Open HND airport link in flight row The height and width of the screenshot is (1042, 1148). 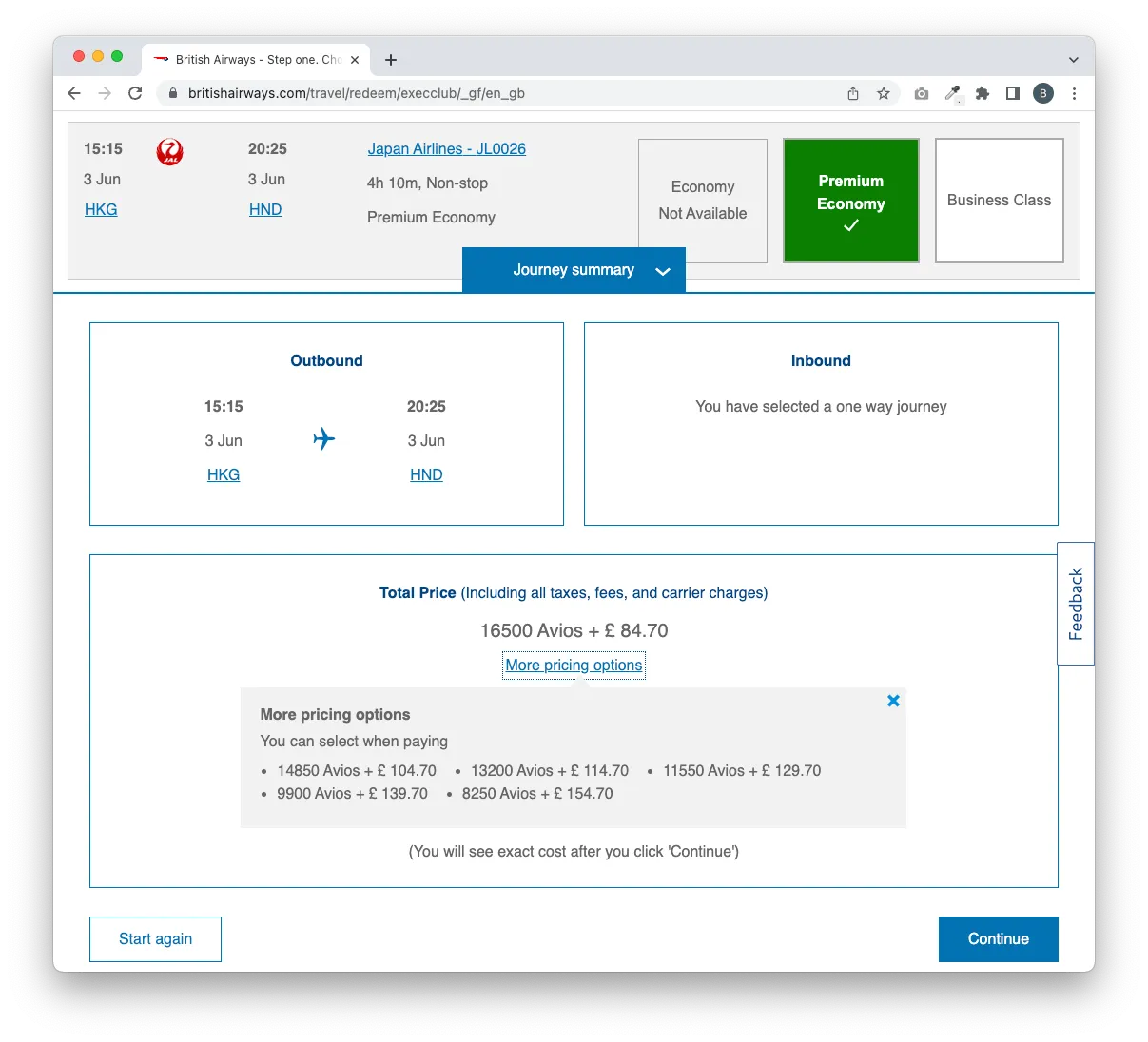pyautogui.click(x=265, y=209)
